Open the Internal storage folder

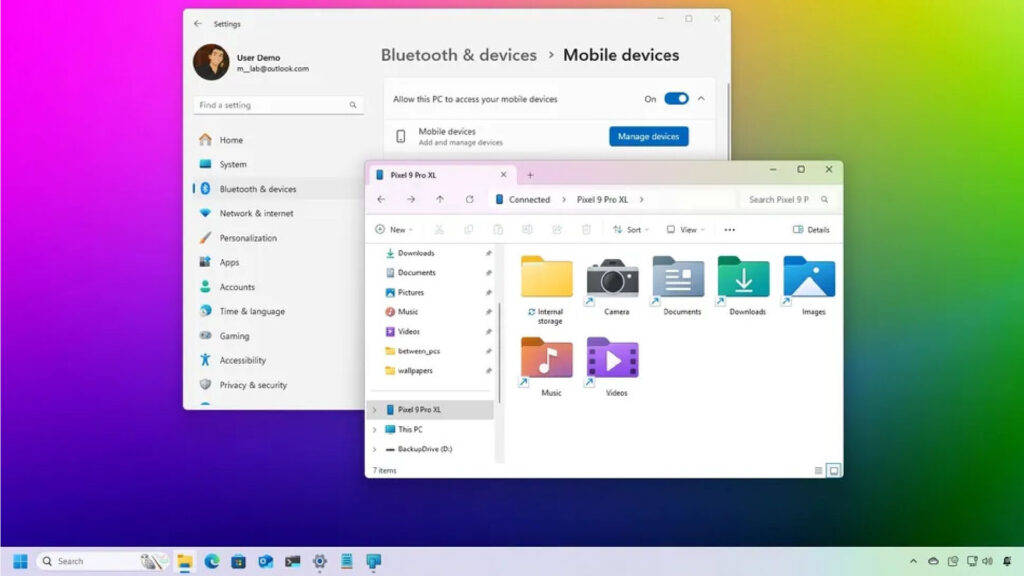coord(546,278)
